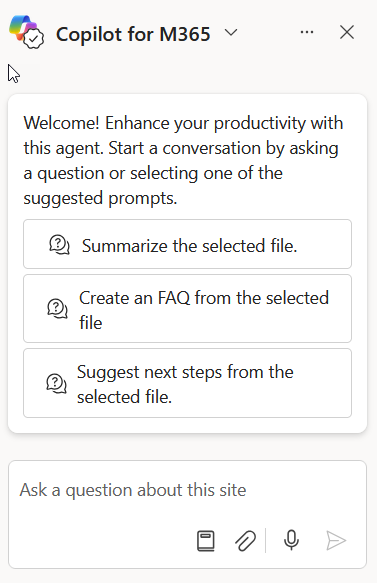The image size is (377, 583).
Task: Attach a file with the paperclip icon
Action: 245,540
